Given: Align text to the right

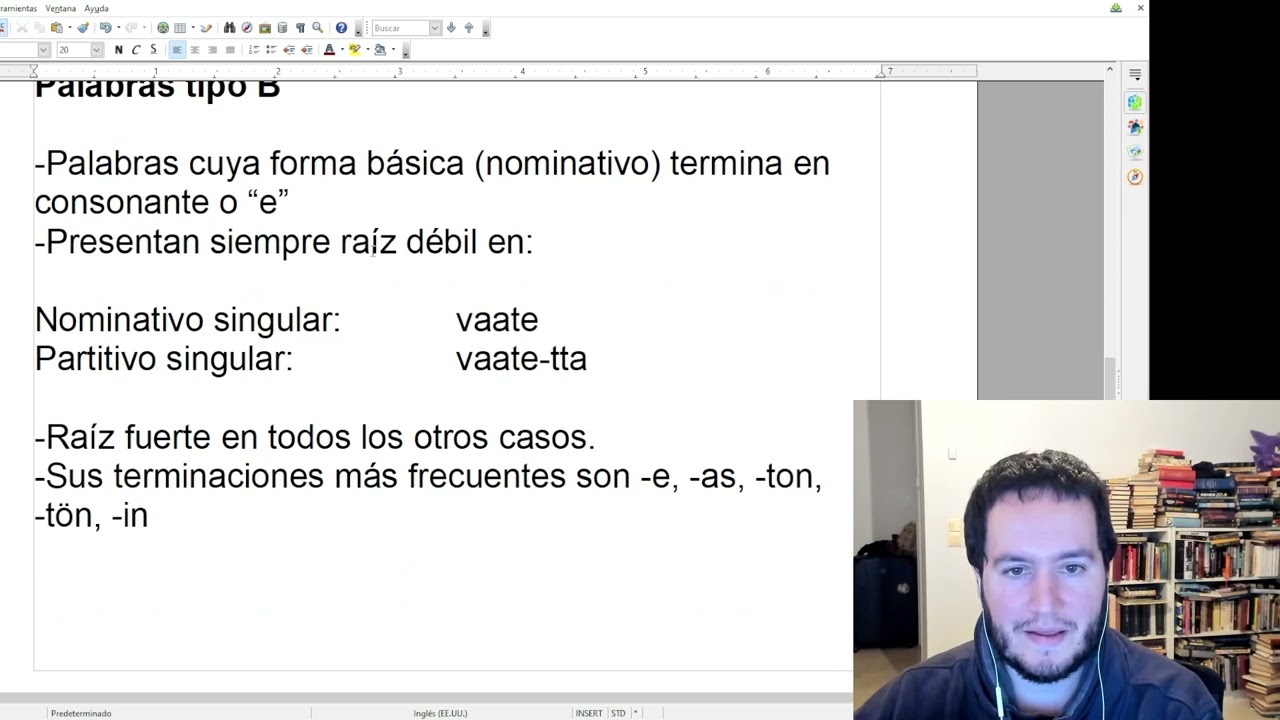Looking at the screenshot, I should 212,50.
